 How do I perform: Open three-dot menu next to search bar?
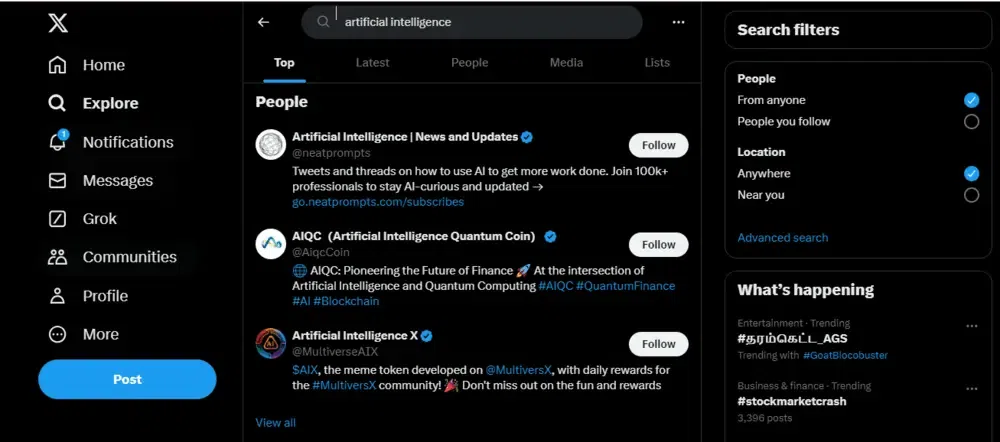click(x=679, y=22)
